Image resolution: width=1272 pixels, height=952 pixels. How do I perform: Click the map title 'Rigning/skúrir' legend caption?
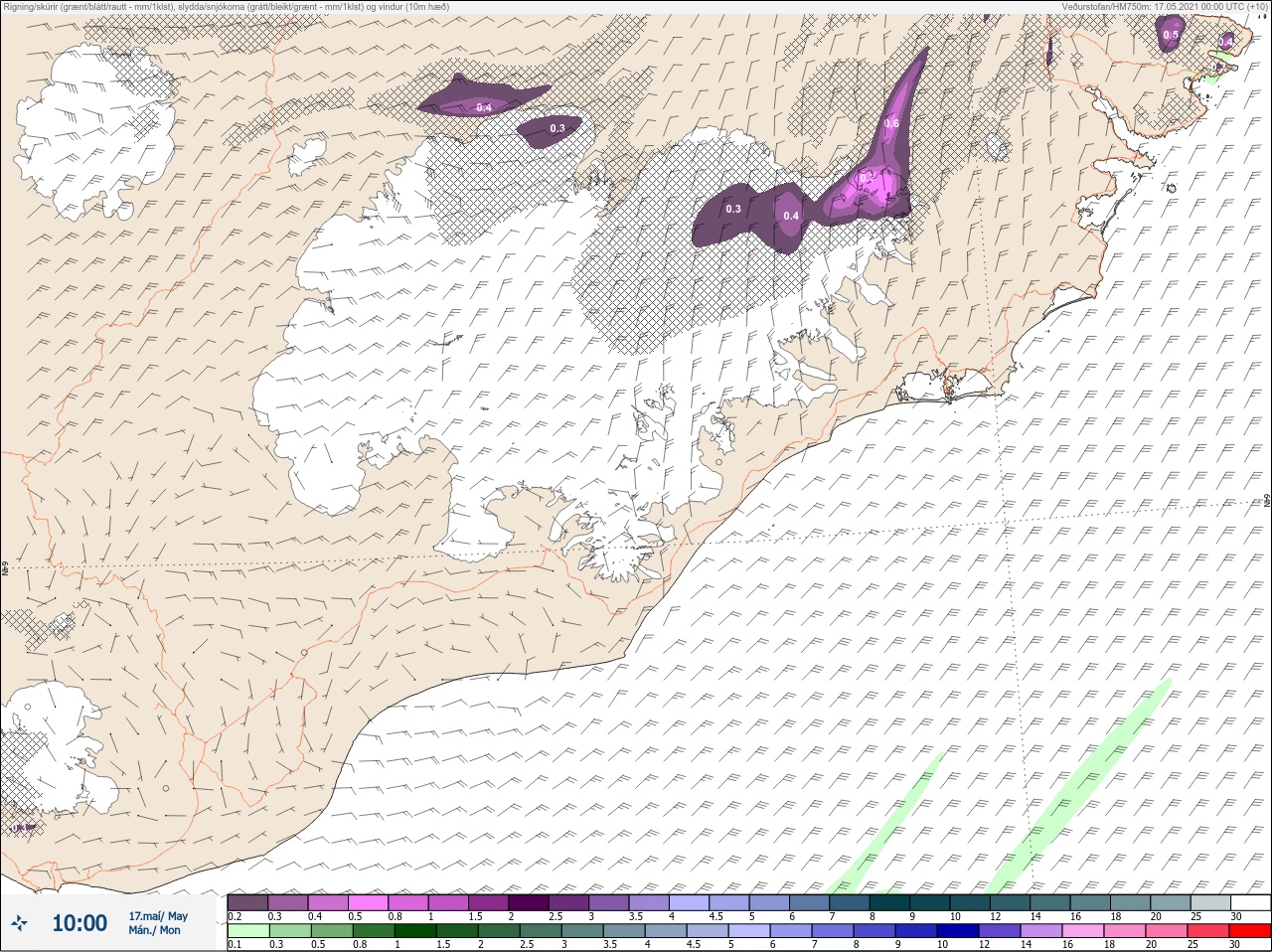tap(226, 6)
